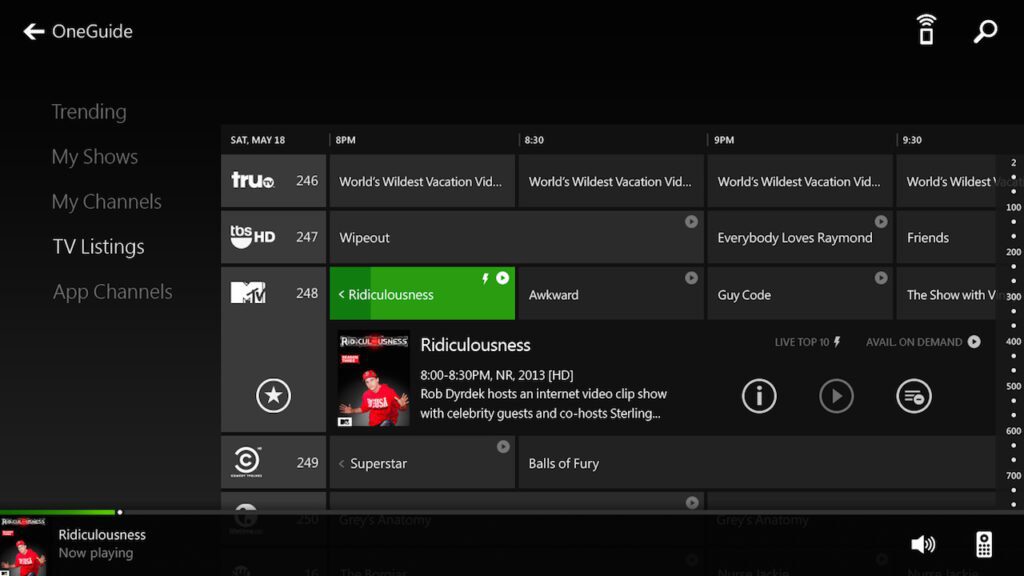Jump to channel 300 on the channel scrubber
The width and height of the screenshot is (1024, 576).
(x=1013, y=296)
